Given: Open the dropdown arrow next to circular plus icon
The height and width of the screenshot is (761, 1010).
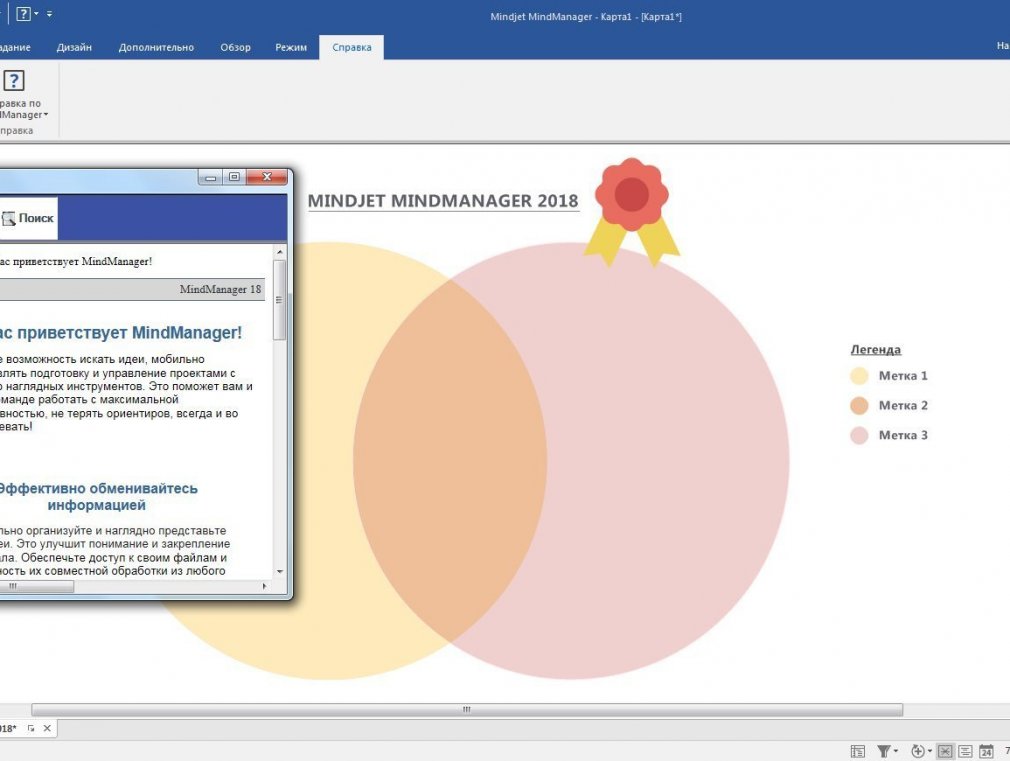Looking at the screenshot, I should (x=929, y=751).
